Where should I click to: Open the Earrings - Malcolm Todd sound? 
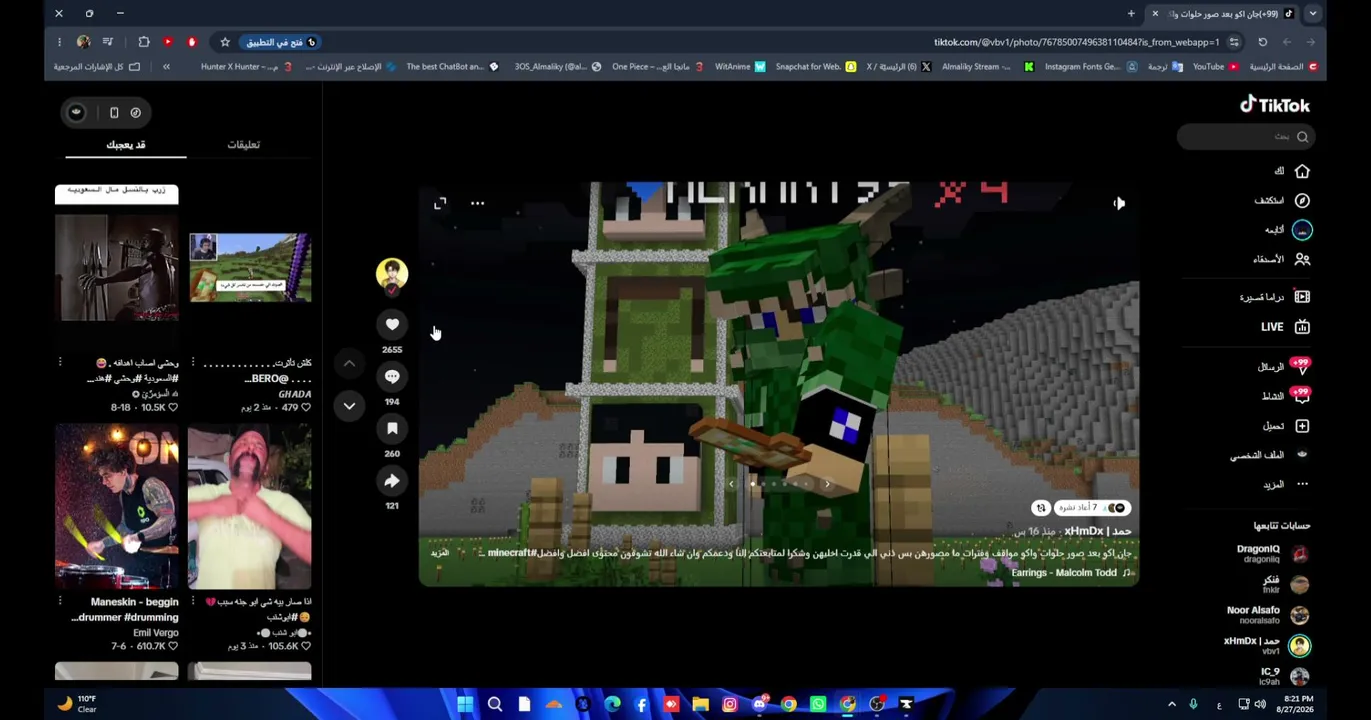pos(1073,573)
